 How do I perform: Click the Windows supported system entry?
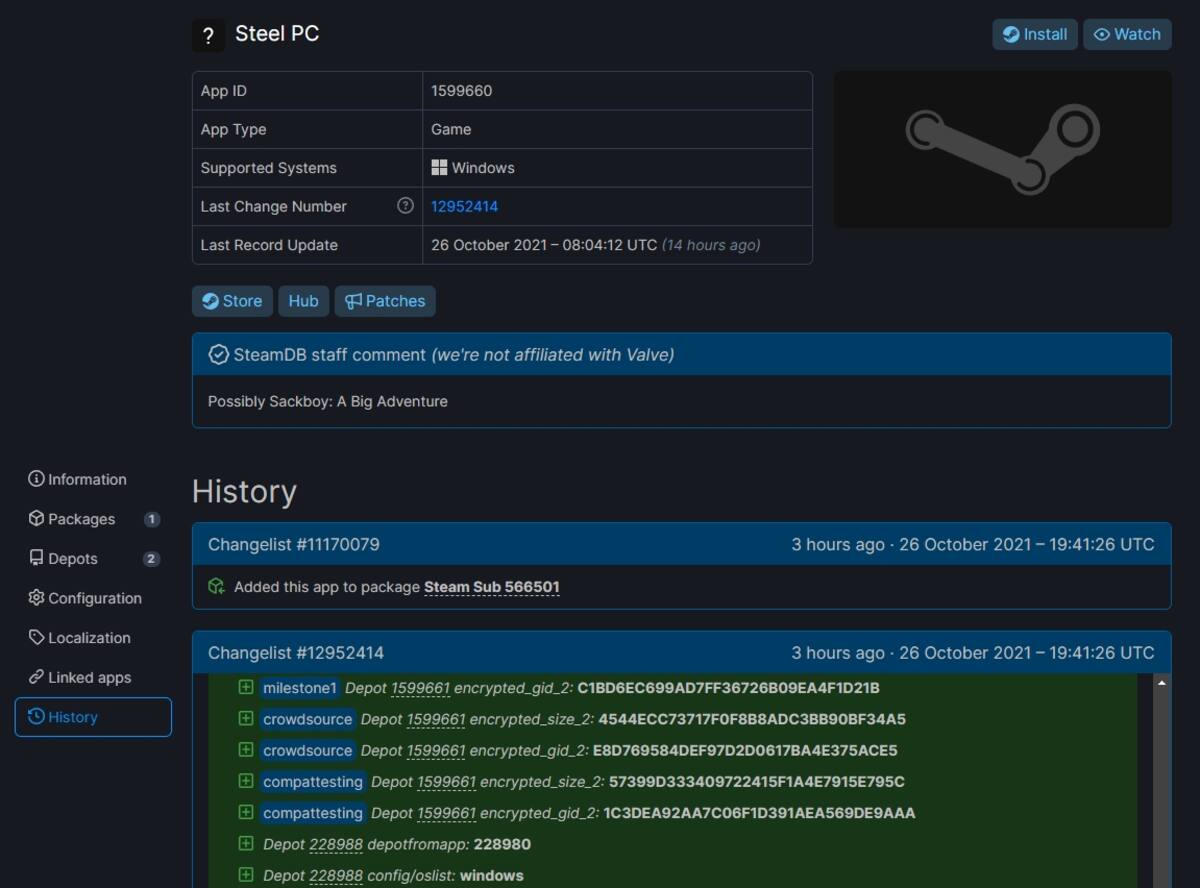pos(473,168)
